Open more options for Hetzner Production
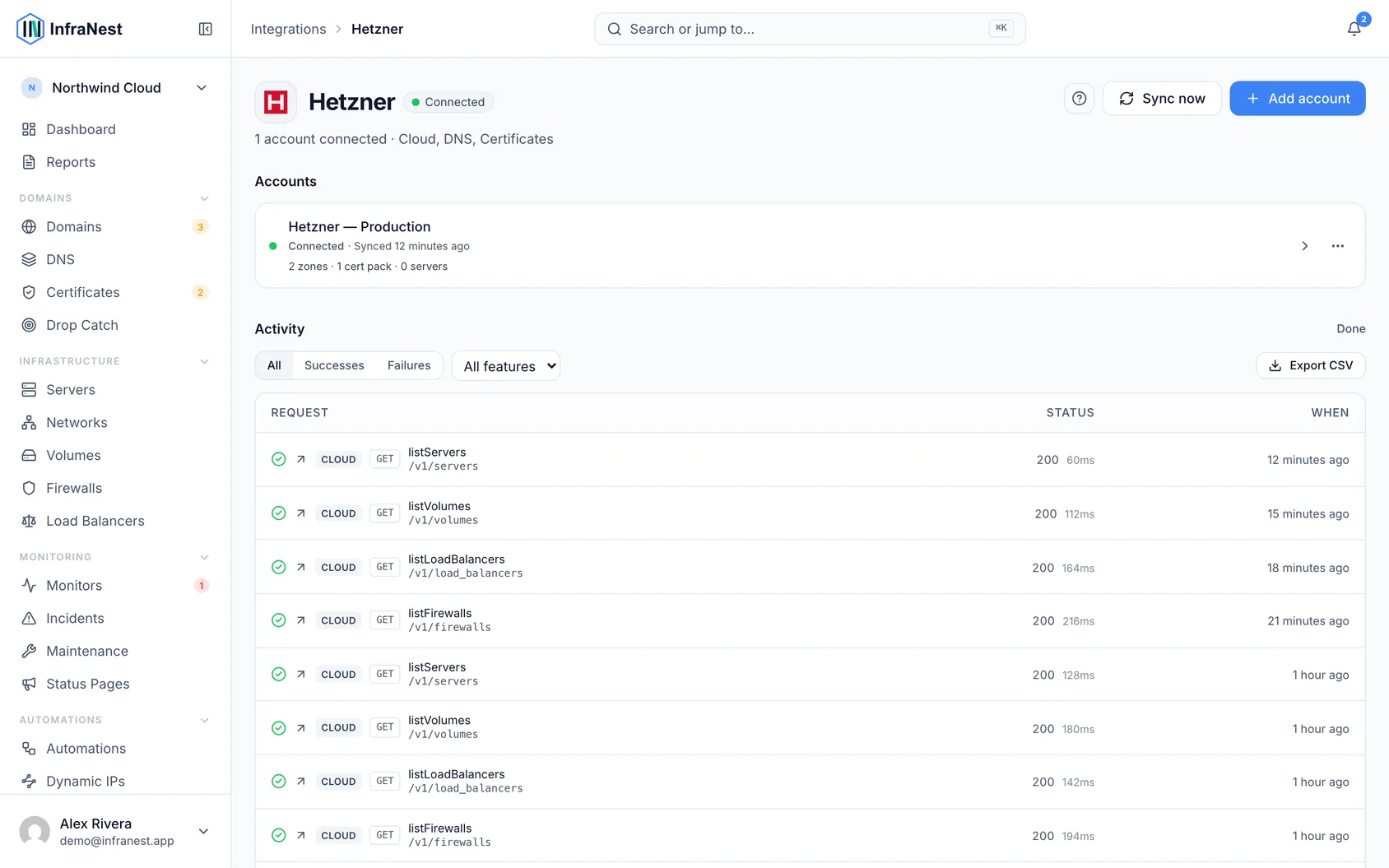This screenshot has width=1389, height=868. pos(1337,246)
